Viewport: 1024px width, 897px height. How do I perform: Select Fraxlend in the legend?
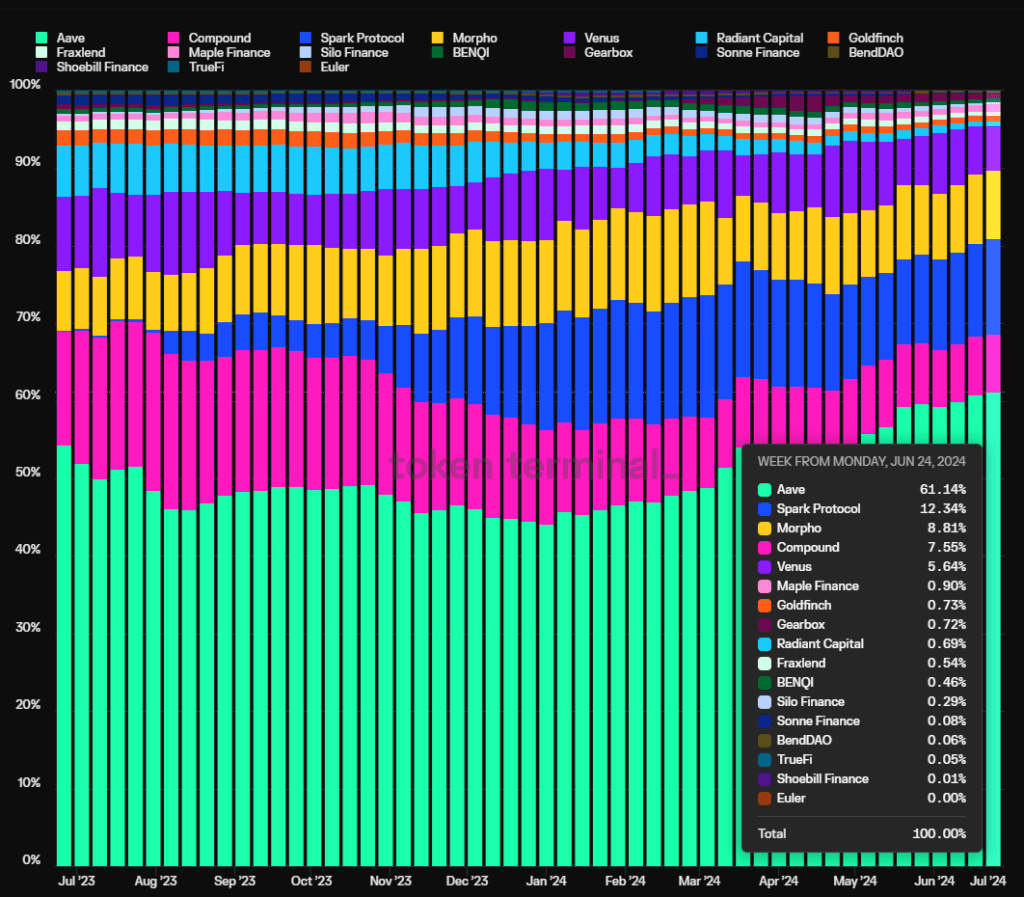[71, 52]
